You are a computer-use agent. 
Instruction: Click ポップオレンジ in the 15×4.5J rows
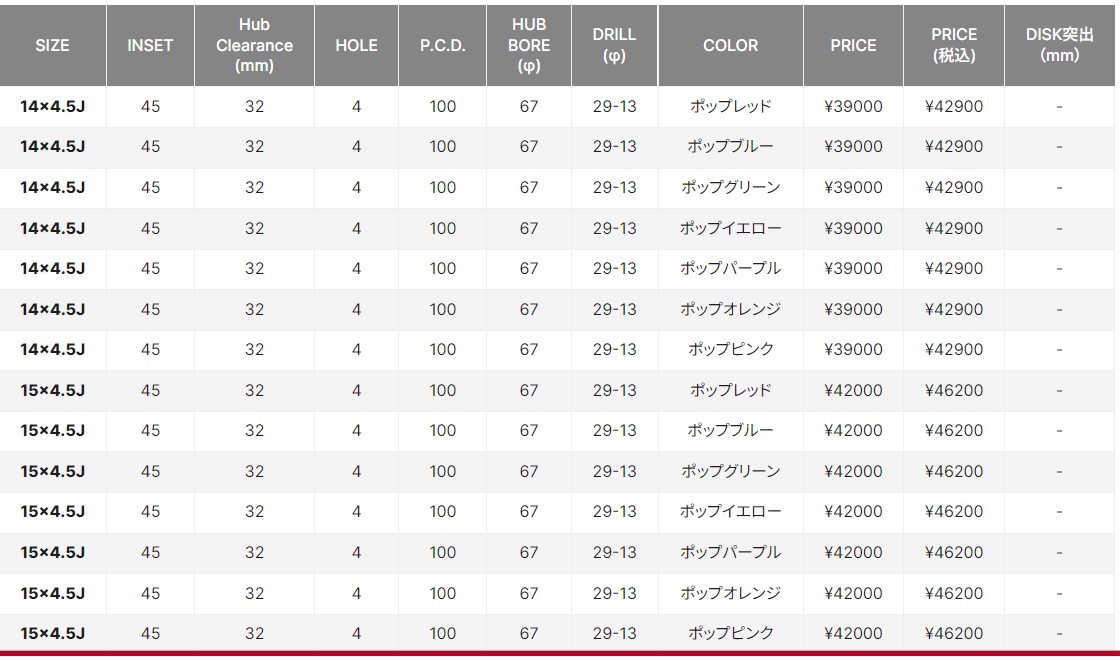730,593
